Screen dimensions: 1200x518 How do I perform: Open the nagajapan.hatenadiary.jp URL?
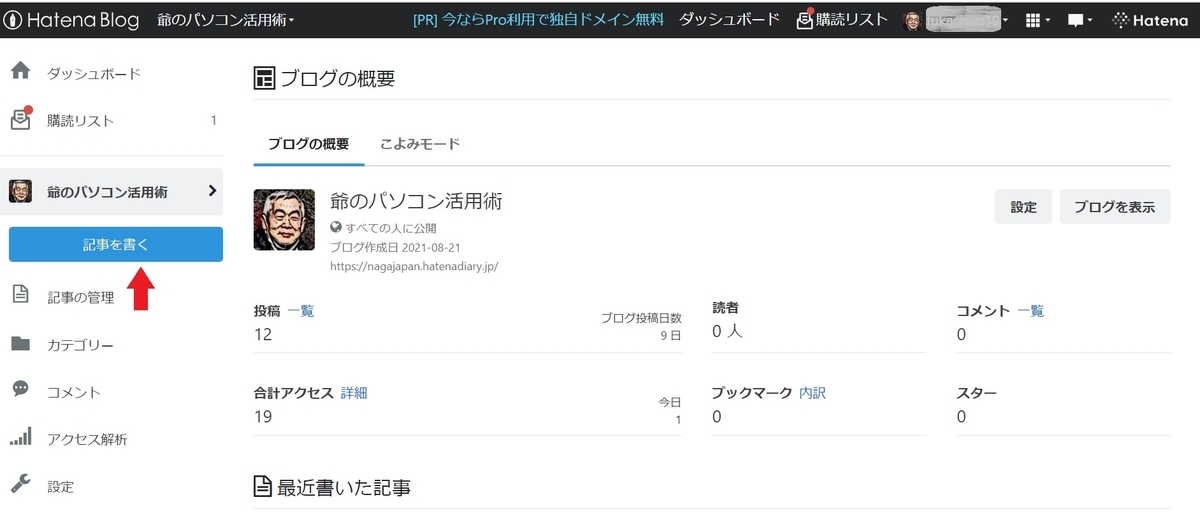click(414, 267)
